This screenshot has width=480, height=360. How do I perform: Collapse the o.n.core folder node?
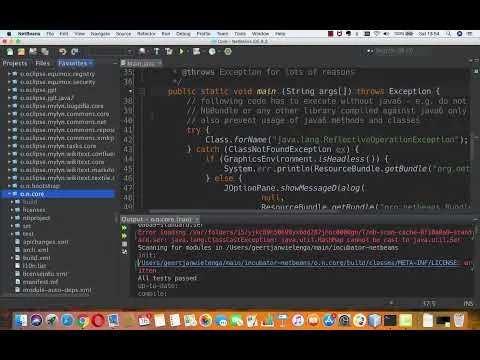[9, 194]
